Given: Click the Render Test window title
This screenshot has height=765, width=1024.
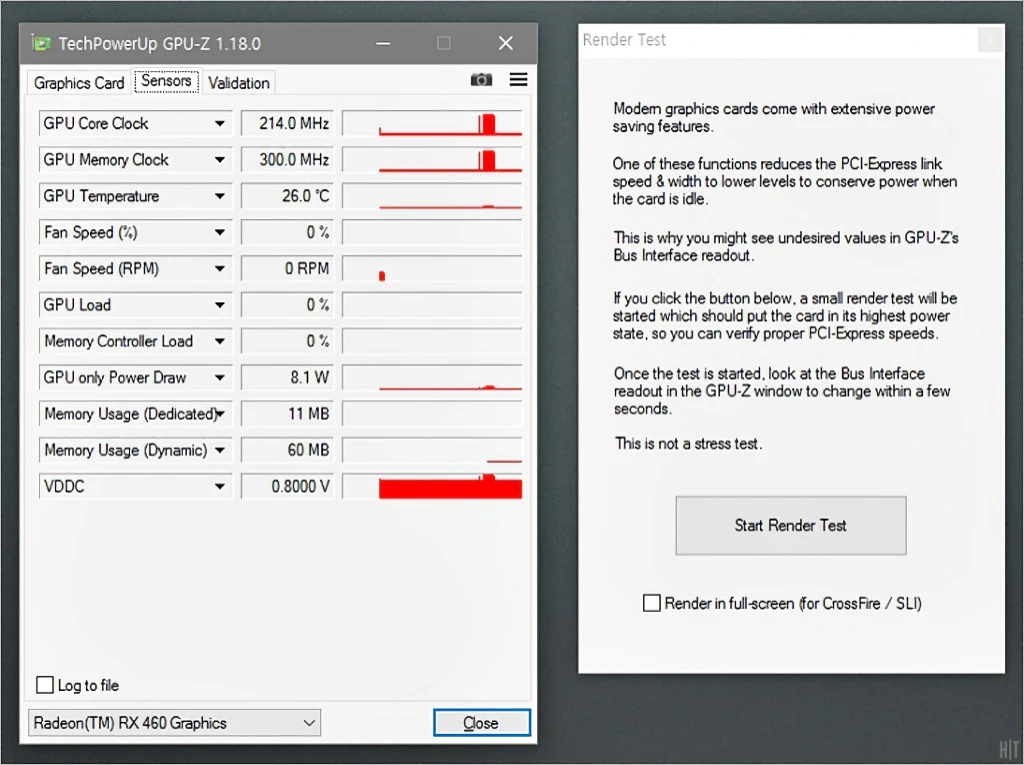Looking at the screenshot, I should pyautogui.click(x=624, y=40).
